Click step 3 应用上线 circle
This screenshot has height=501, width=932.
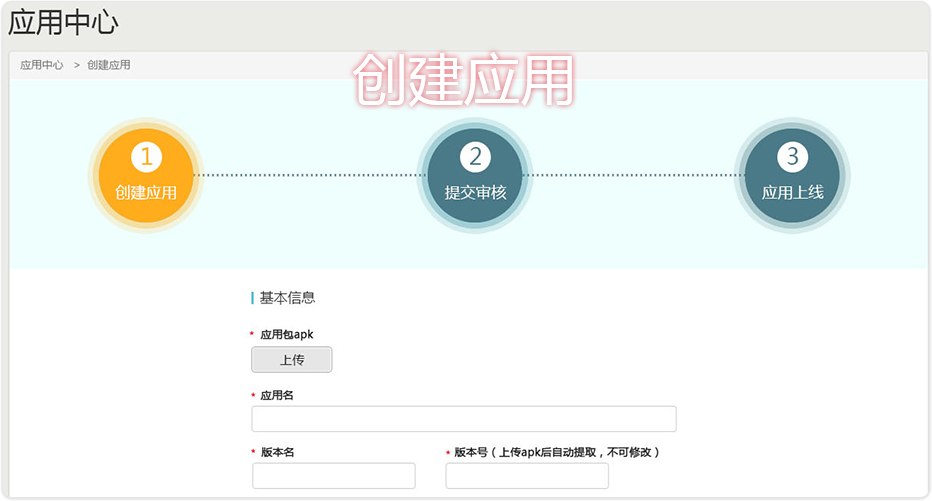[x=792, y=175]
